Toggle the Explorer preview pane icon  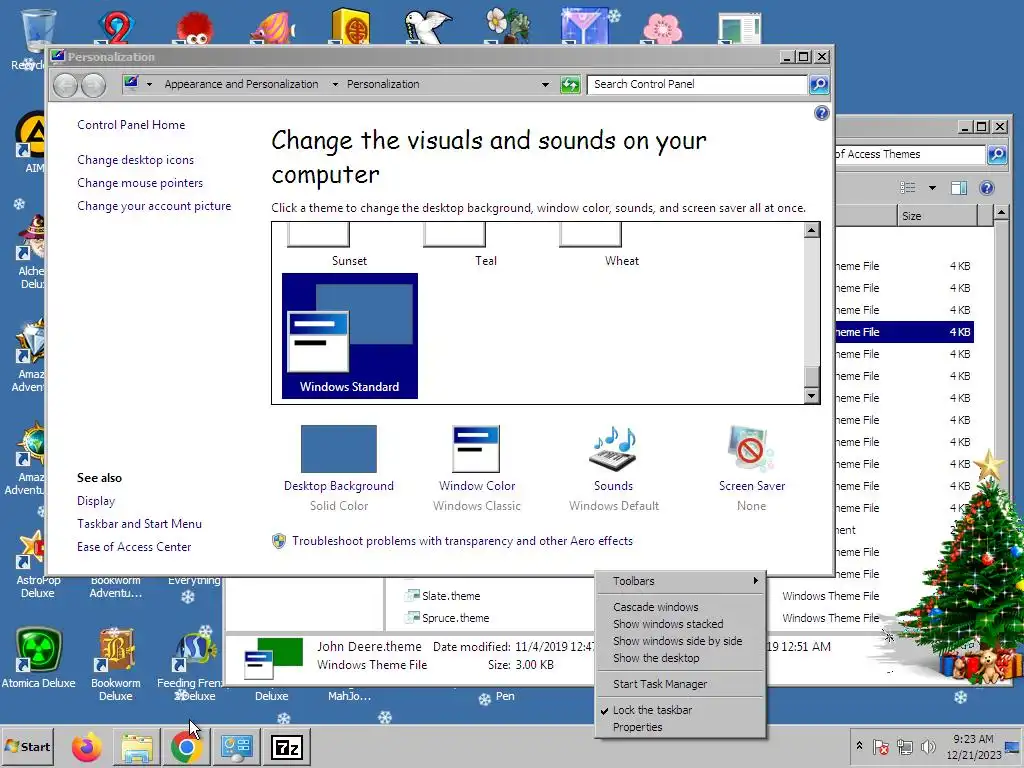point(959,188)
